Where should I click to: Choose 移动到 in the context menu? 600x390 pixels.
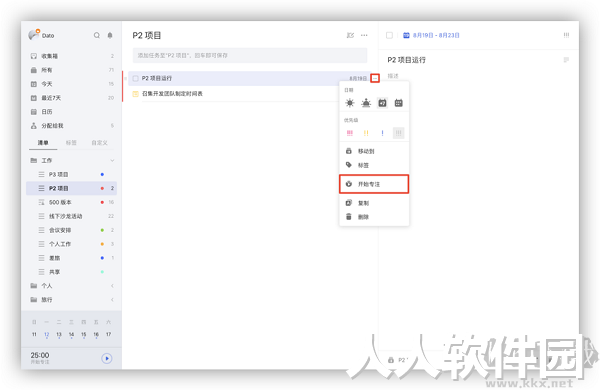[x=374, y=151]
